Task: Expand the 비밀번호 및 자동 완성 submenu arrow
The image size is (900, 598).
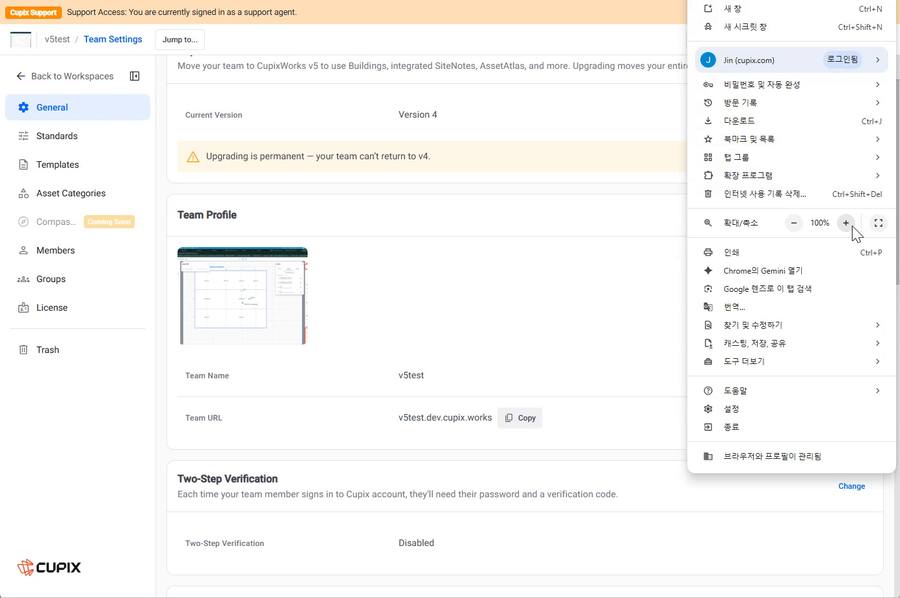Action: point(878,84)
